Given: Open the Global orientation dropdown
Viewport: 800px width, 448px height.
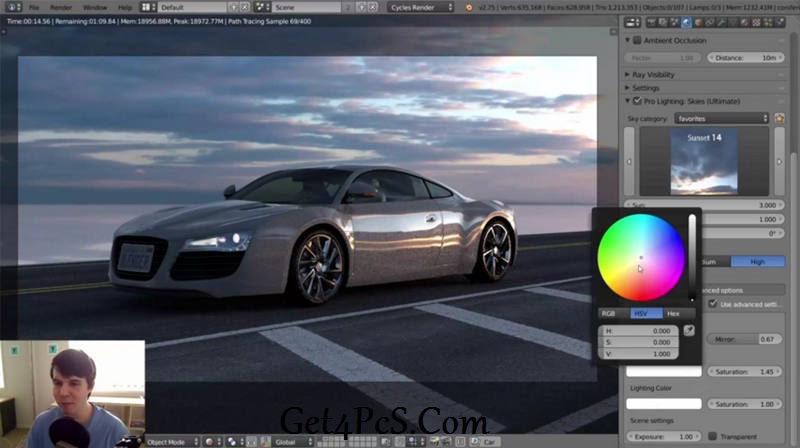Looking at the screenshot, I should click(x=293, y=442).
